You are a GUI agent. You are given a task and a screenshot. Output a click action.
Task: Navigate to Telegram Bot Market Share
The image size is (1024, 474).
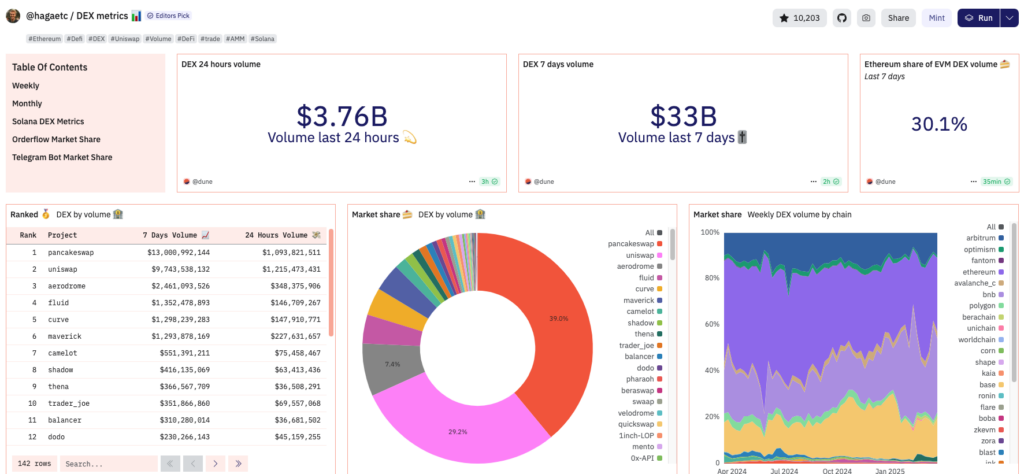click(x=62, y=157)
